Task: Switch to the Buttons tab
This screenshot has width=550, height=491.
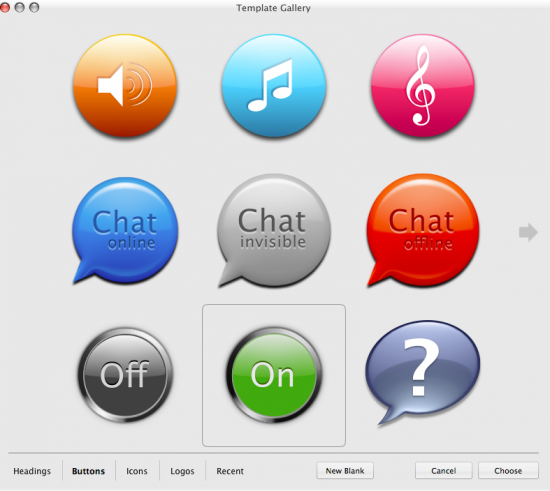Action: pyautogui.click(x=88, y=471)
